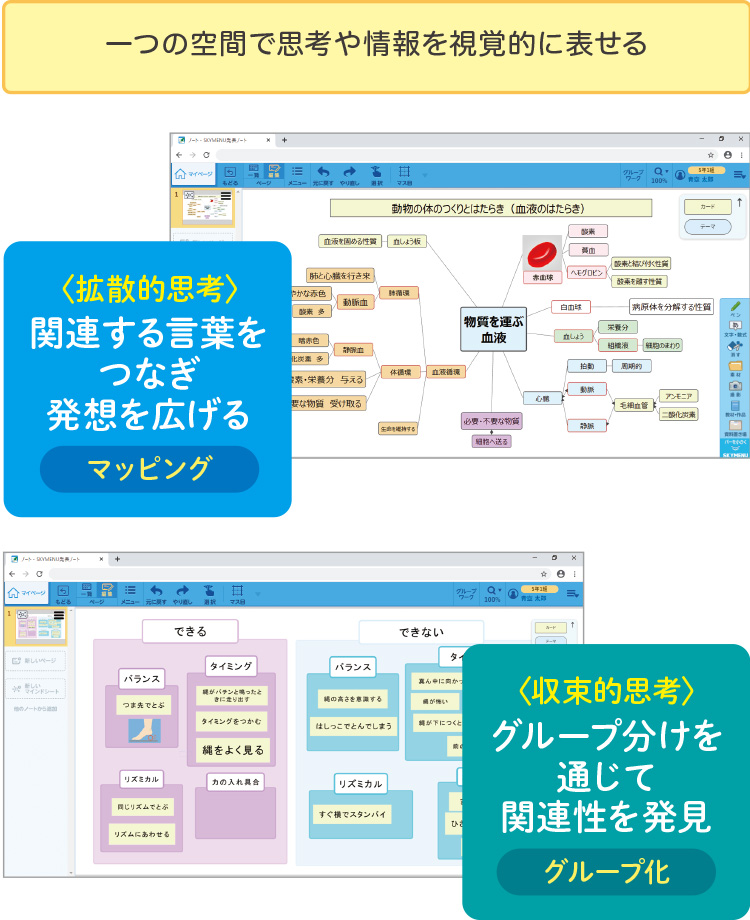
Task: Click カード button in upper window palette
Action: click(708, 207)
